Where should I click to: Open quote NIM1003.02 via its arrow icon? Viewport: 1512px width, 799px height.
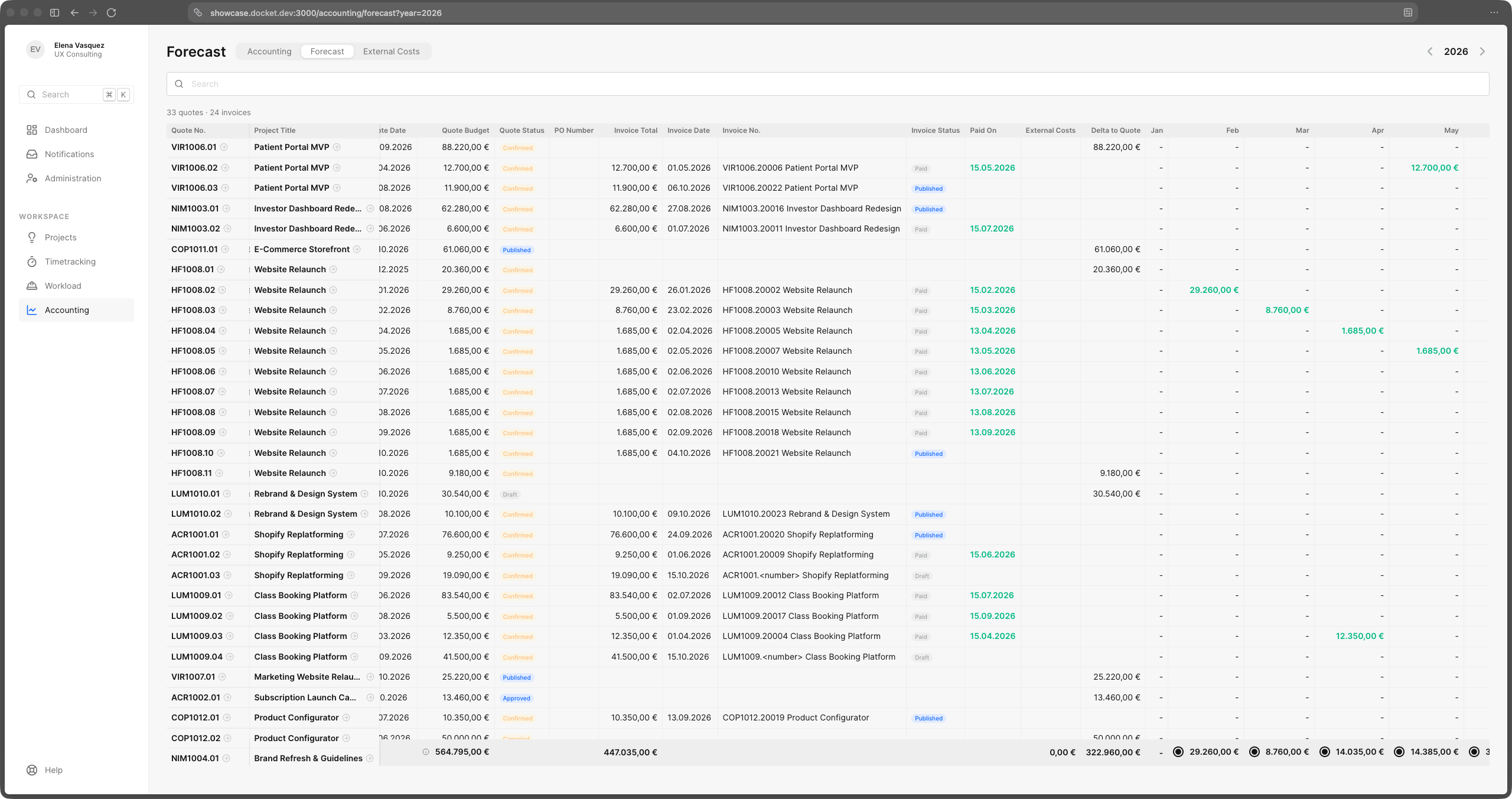click(227, 229)
